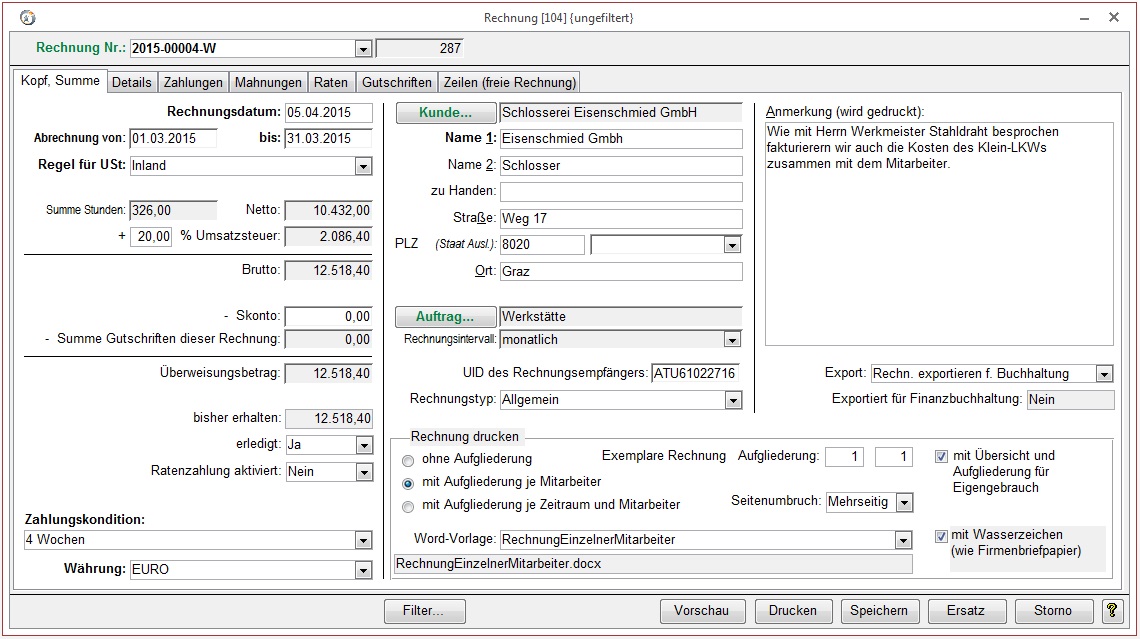
Task: Open the Mahnungen tab
Action: pos(268,82)
